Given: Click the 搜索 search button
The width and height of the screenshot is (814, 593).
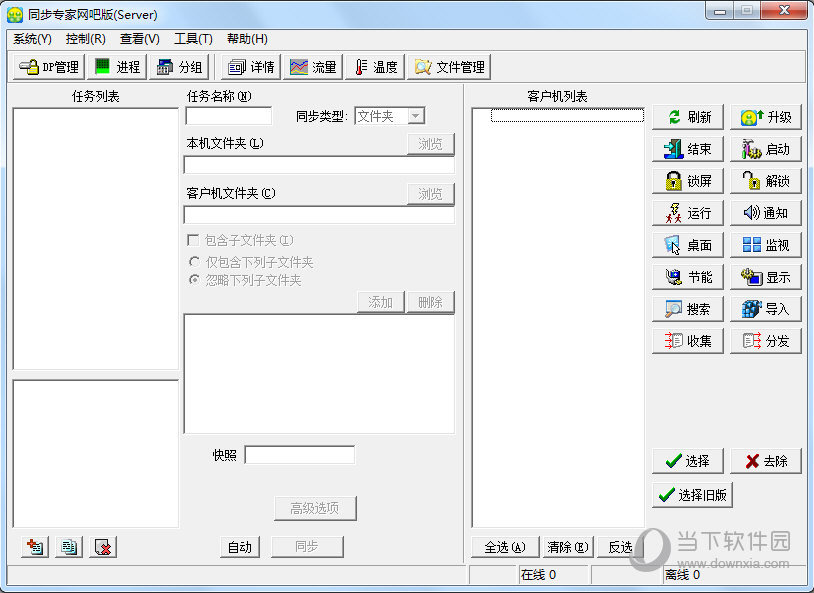Looking at the screenshot, I should point(688,309).
